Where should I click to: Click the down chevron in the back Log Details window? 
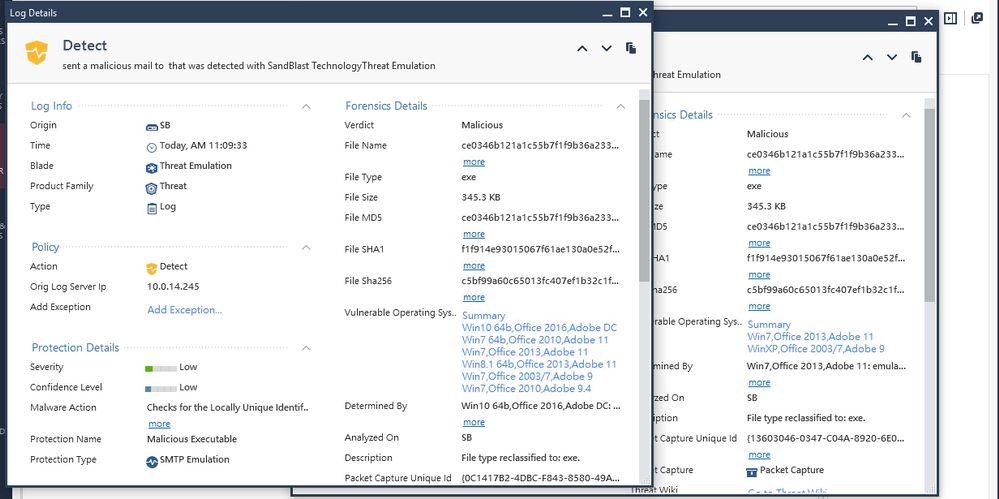pyautogui.click(x=892, y=57)
